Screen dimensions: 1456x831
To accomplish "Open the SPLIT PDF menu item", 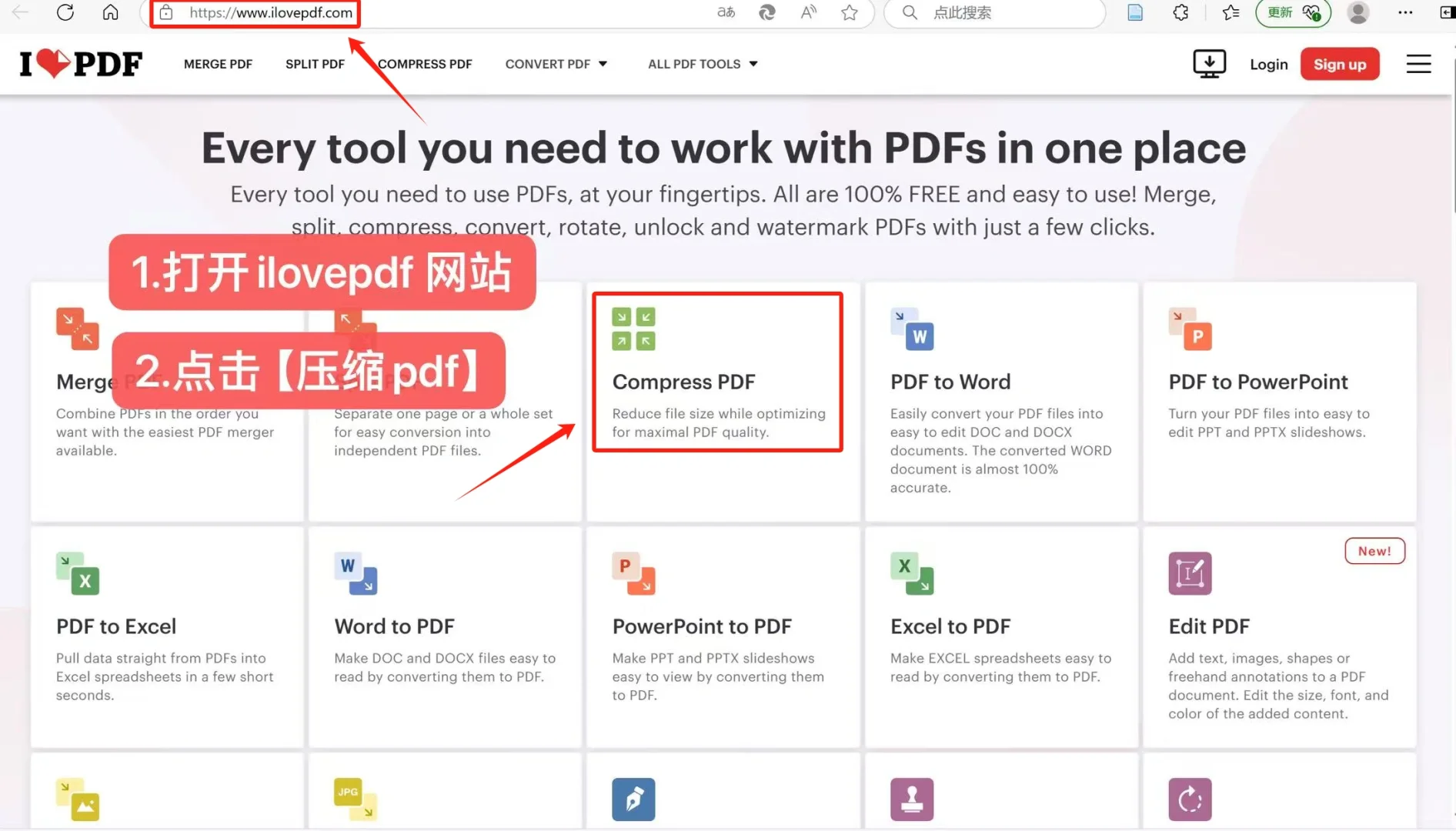I will tap(315, 64).
